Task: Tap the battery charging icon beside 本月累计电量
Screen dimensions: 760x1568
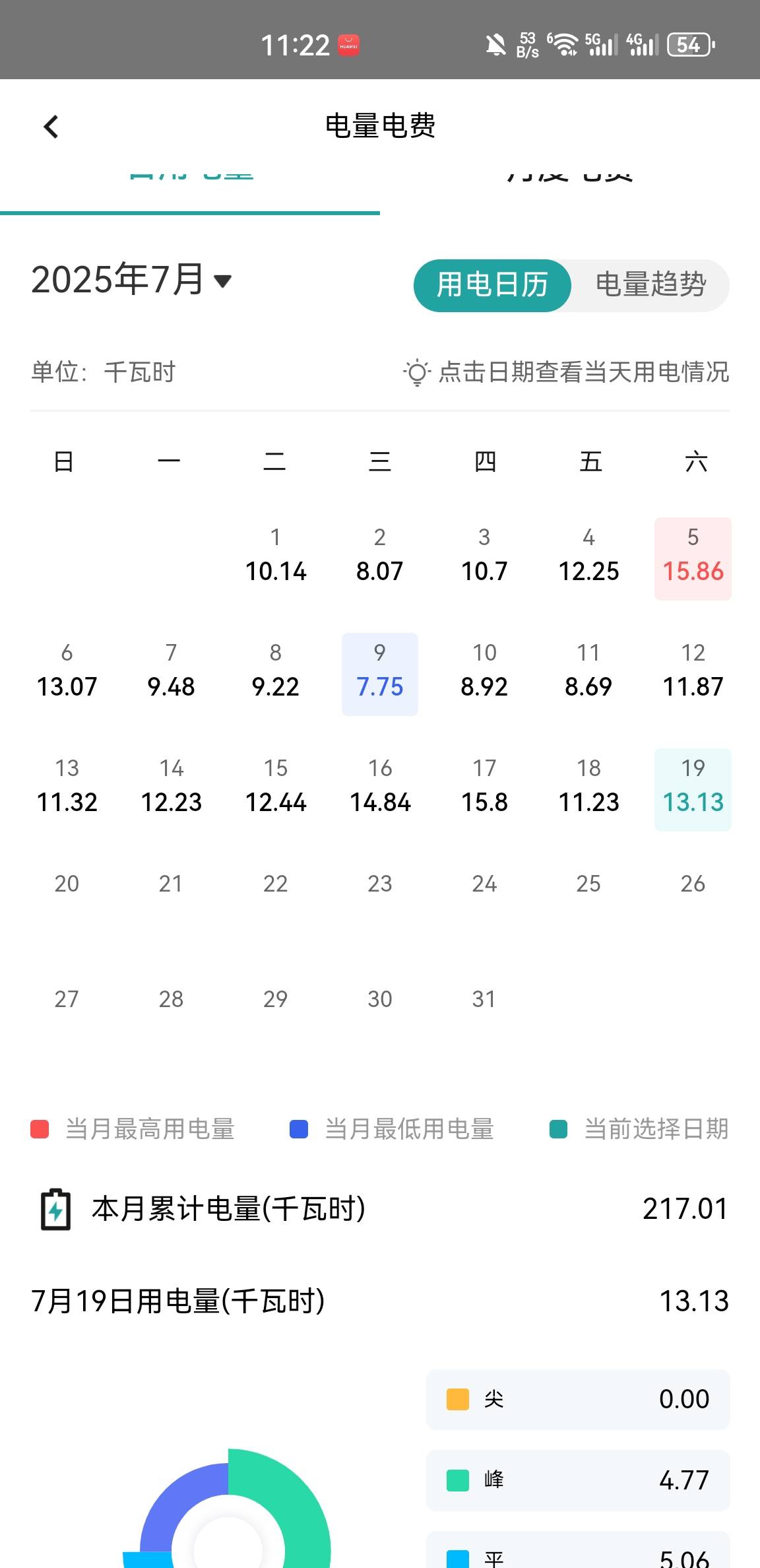Action: tap(55, 1210)
